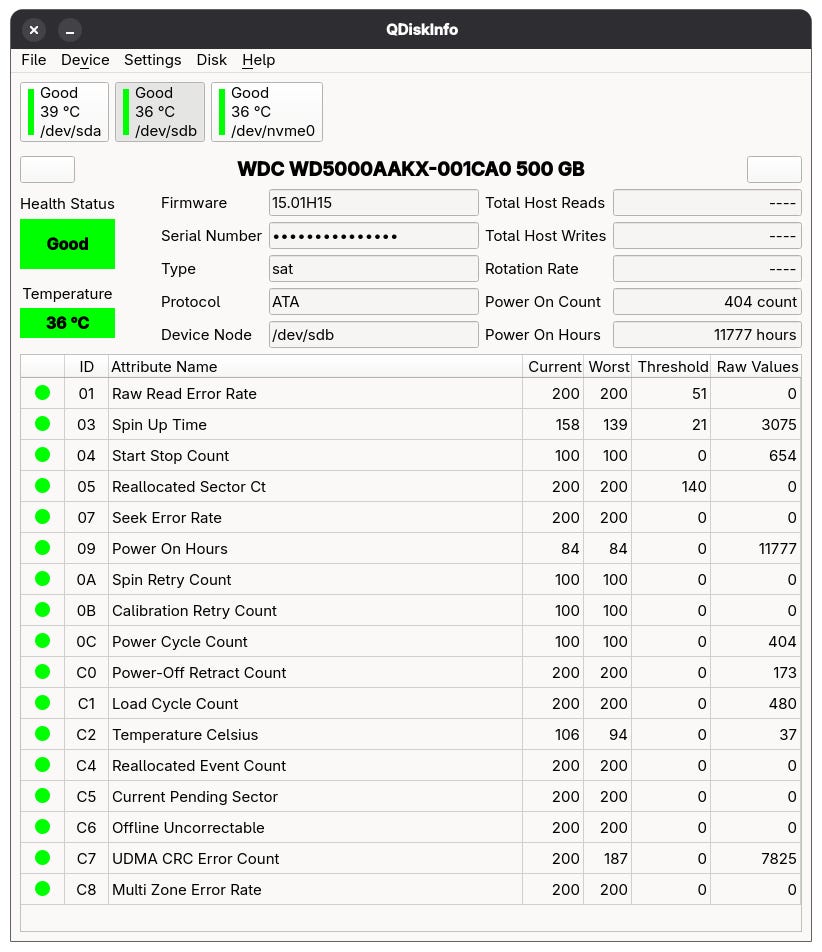Click green status dot for Reallocated Sector Ct

point(42,486)
